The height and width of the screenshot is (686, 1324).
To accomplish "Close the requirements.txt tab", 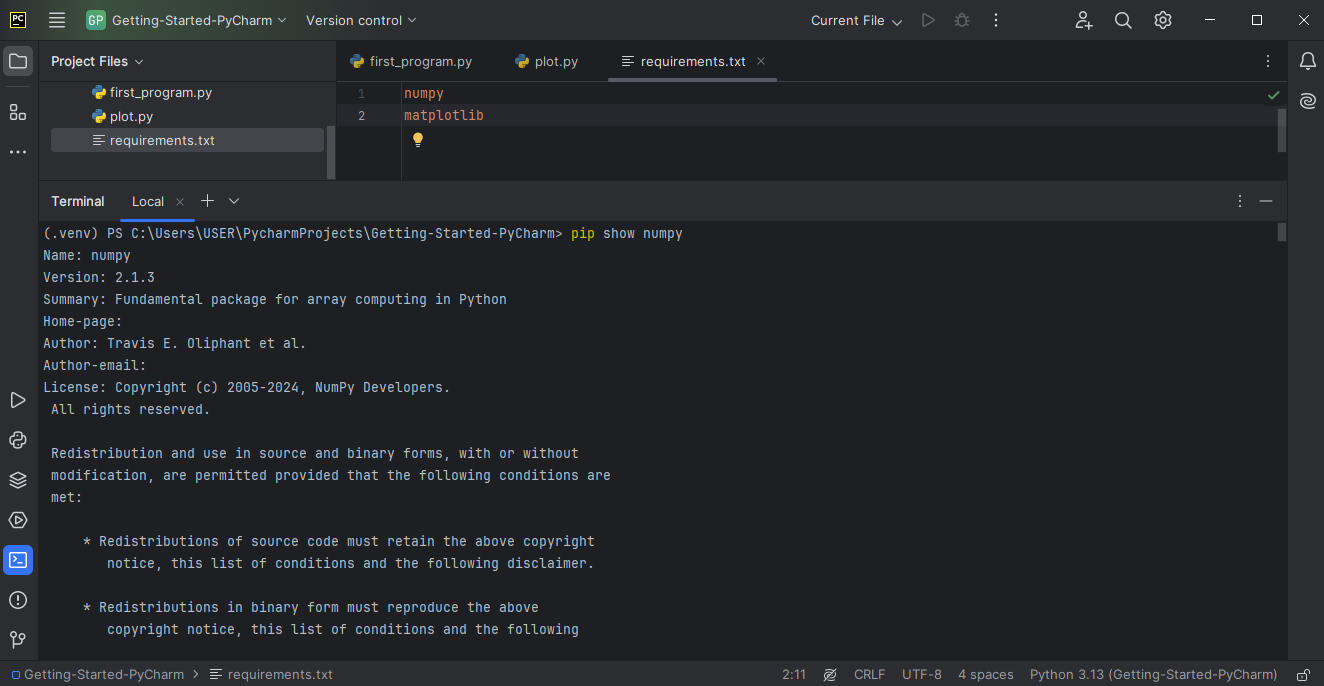I will tap(761, 61).
